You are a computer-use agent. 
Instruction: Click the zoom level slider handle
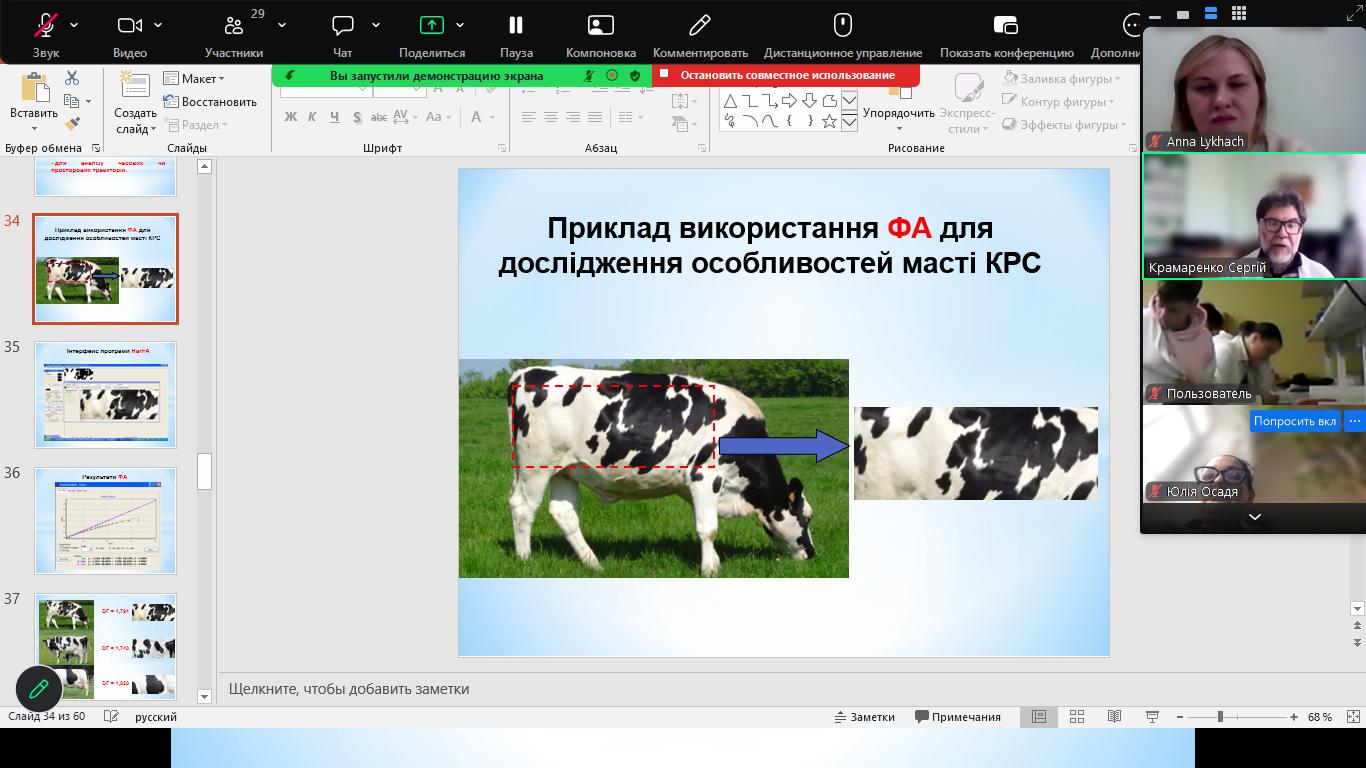coord(1220,717)
